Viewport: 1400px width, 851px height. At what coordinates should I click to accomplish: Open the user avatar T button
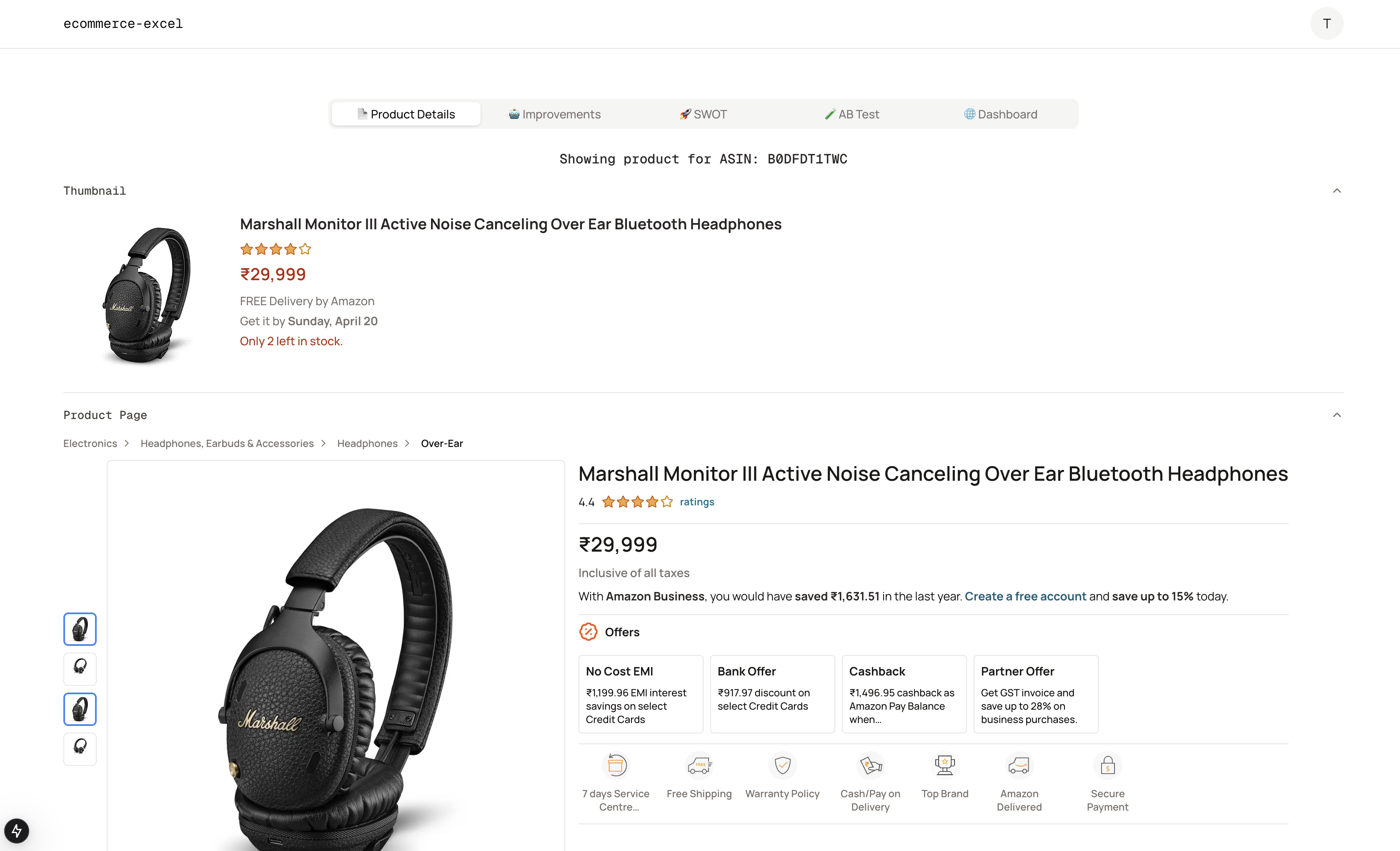(x=1327, y=23)
